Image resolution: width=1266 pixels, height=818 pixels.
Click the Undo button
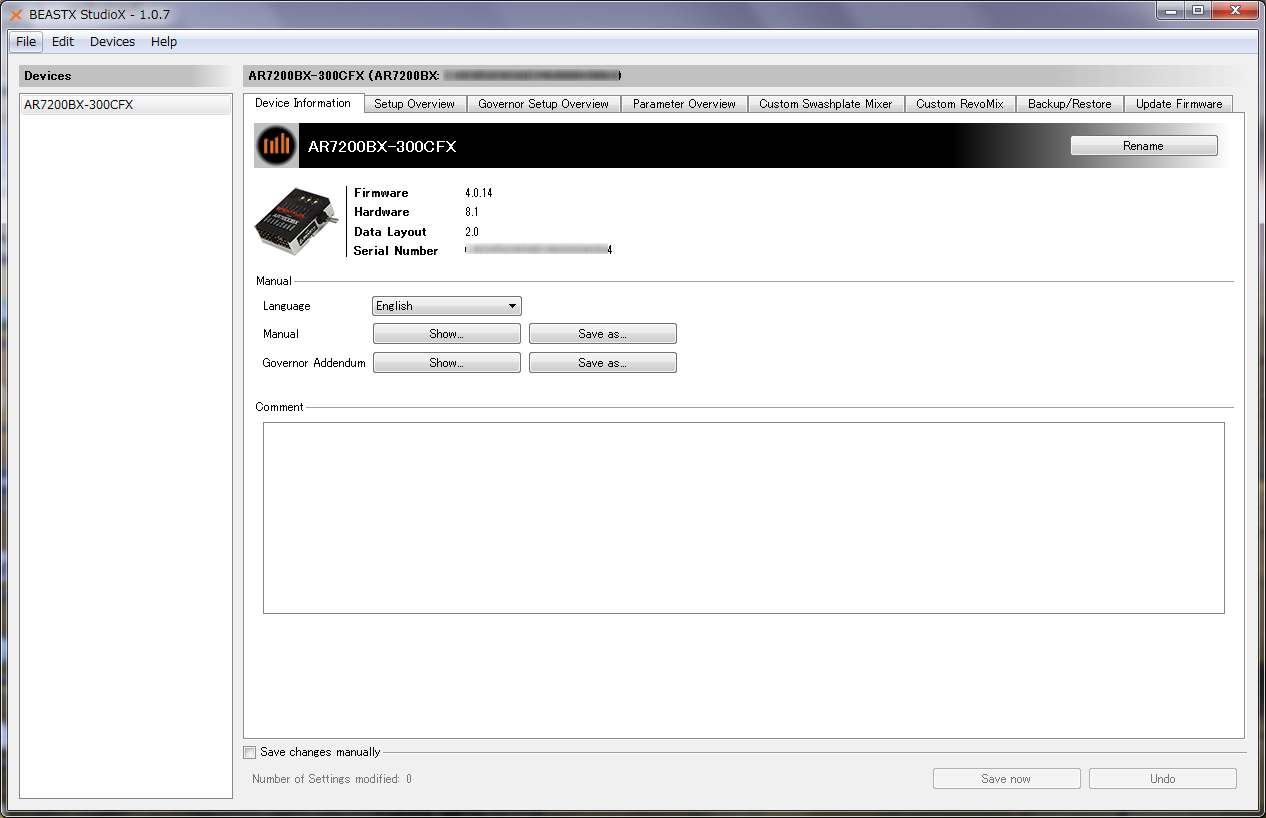point(1163,779)
